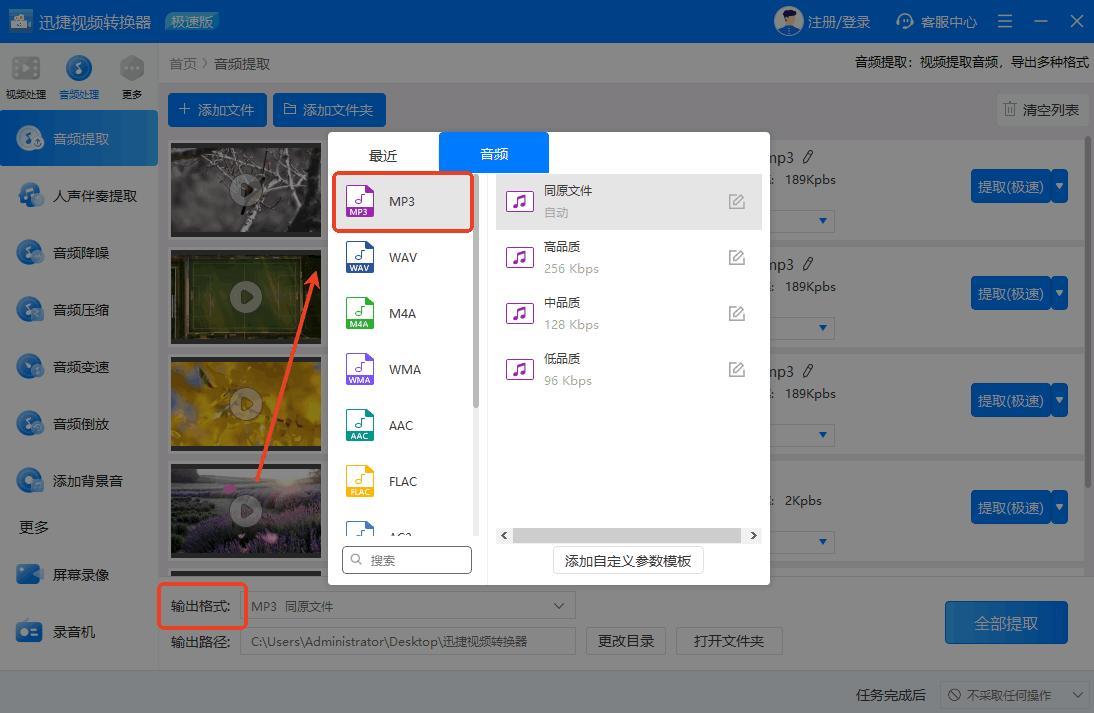Switch to the 音频 tab
This screenshot has width=1094, height=713.
(x=494, y=154)
